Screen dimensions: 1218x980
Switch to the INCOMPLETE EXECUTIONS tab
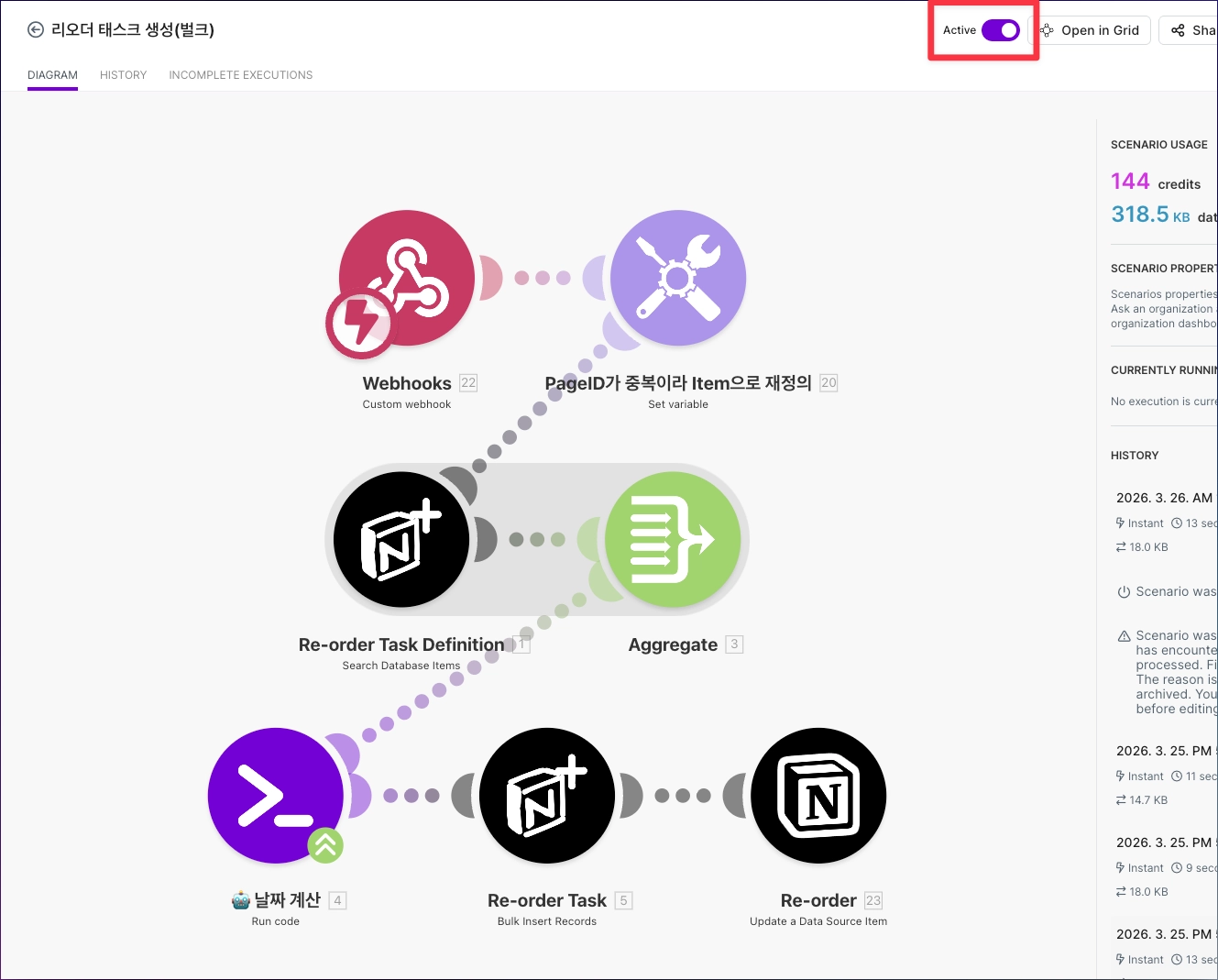241,75
